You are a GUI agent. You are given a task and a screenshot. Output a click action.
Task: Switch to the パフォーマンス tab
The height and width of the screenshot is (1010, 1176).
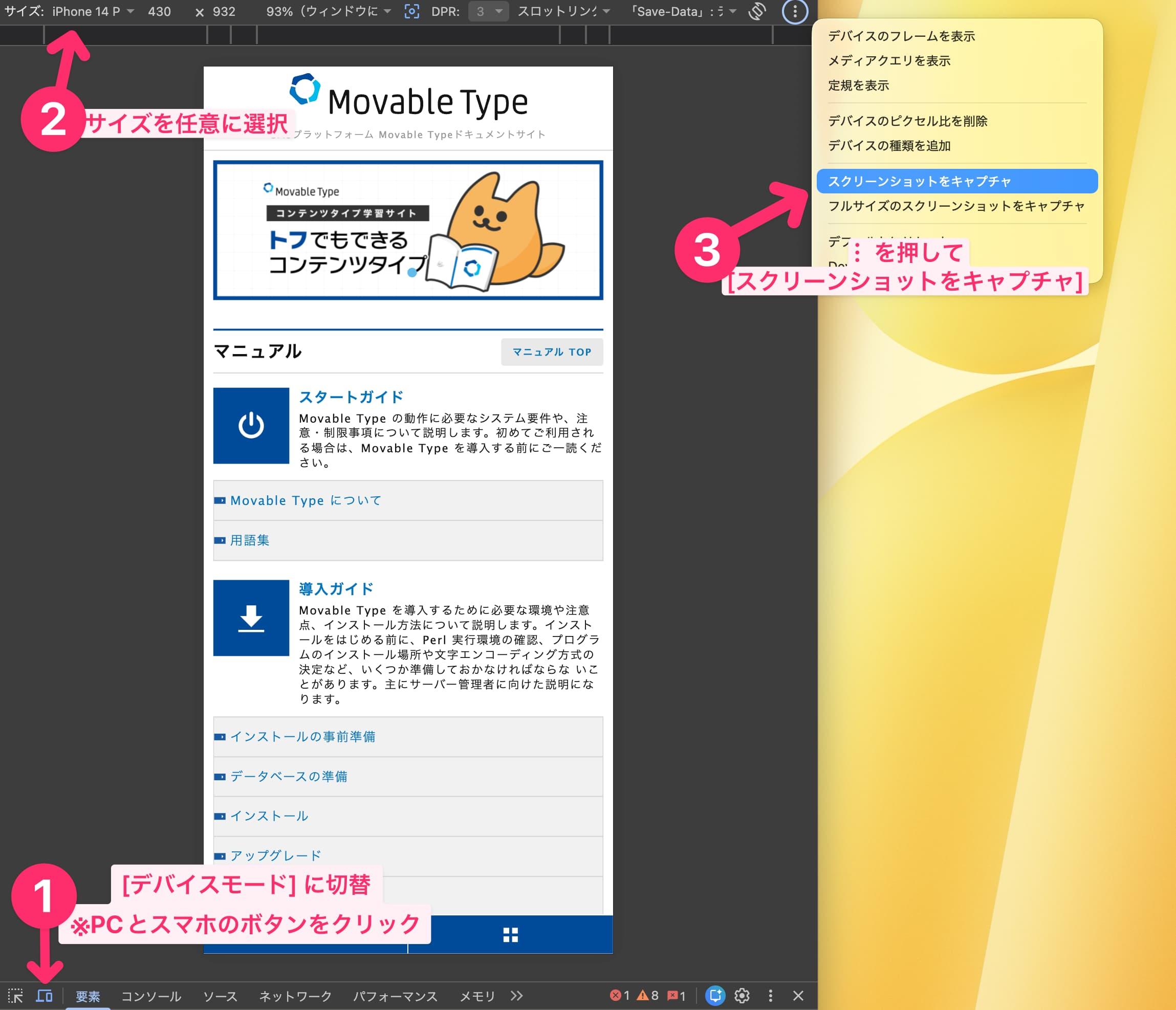[395, 996]
